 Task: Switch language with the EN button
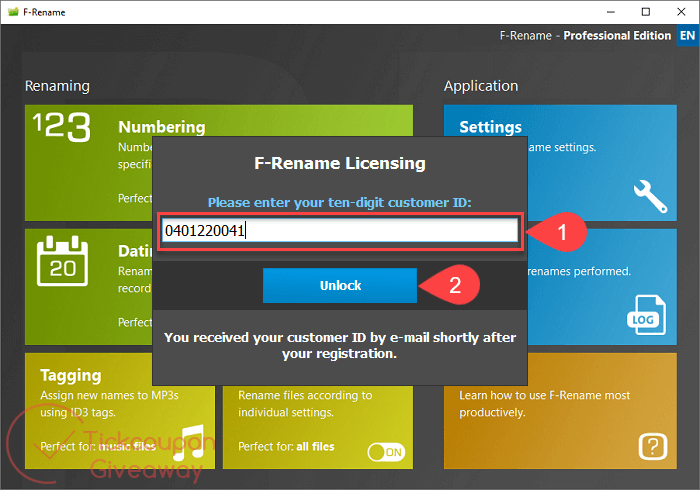click(x=688, y=36)
